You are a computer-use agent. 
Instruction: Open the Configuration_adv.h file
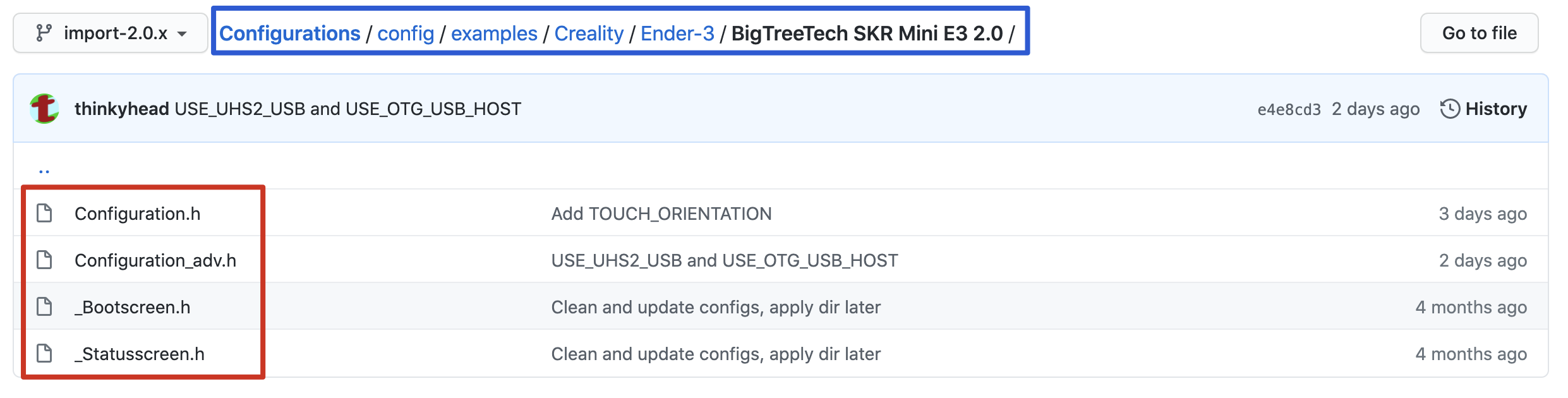(155, 260)
